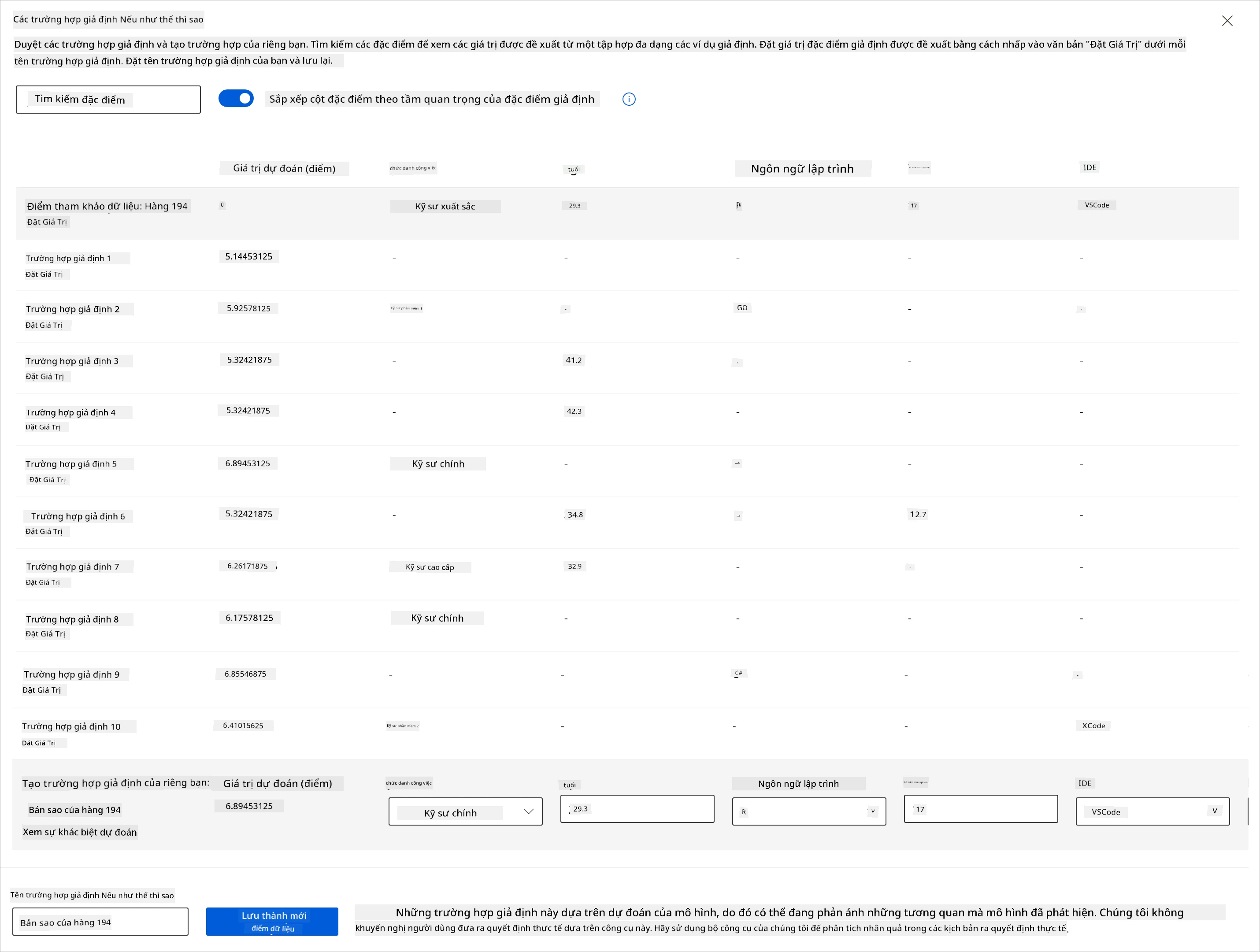The width and height of the screenshot is (1260, 952).
Task: Click Đặt Giá Trị under Trường hợp giả định 6
Action: (x=44, y=532)
